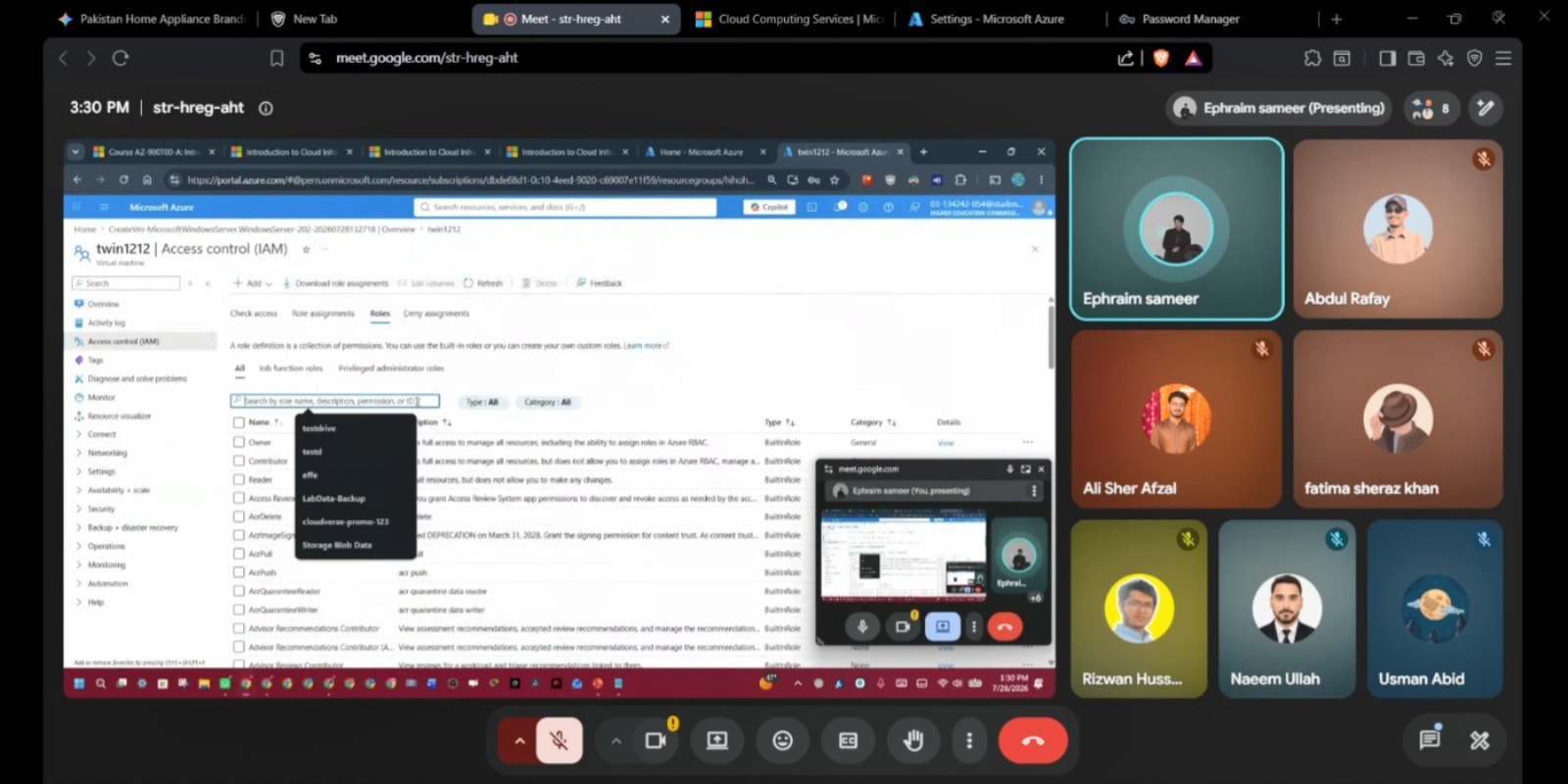Share this page from the address bar

[x=1126, y=58]
